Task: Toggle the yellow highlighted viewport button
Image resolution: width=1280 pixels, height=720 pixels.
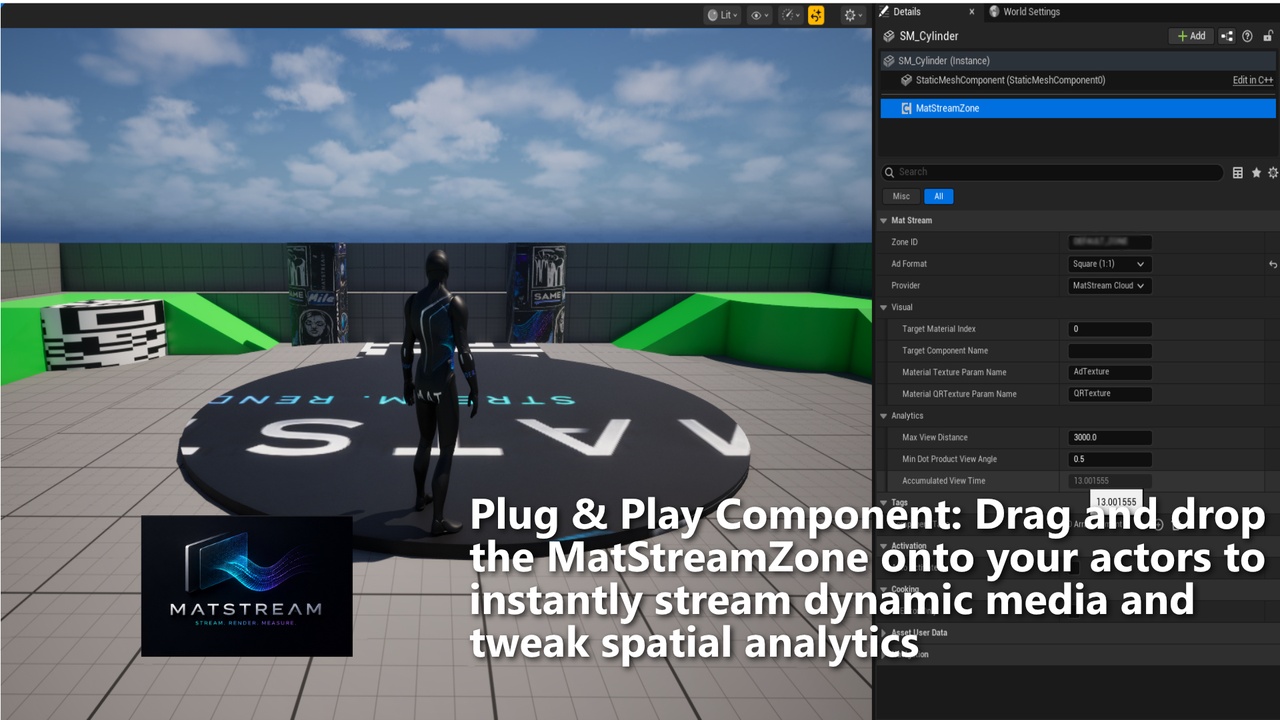Action: pyautogui.click(x=817, y=15)
